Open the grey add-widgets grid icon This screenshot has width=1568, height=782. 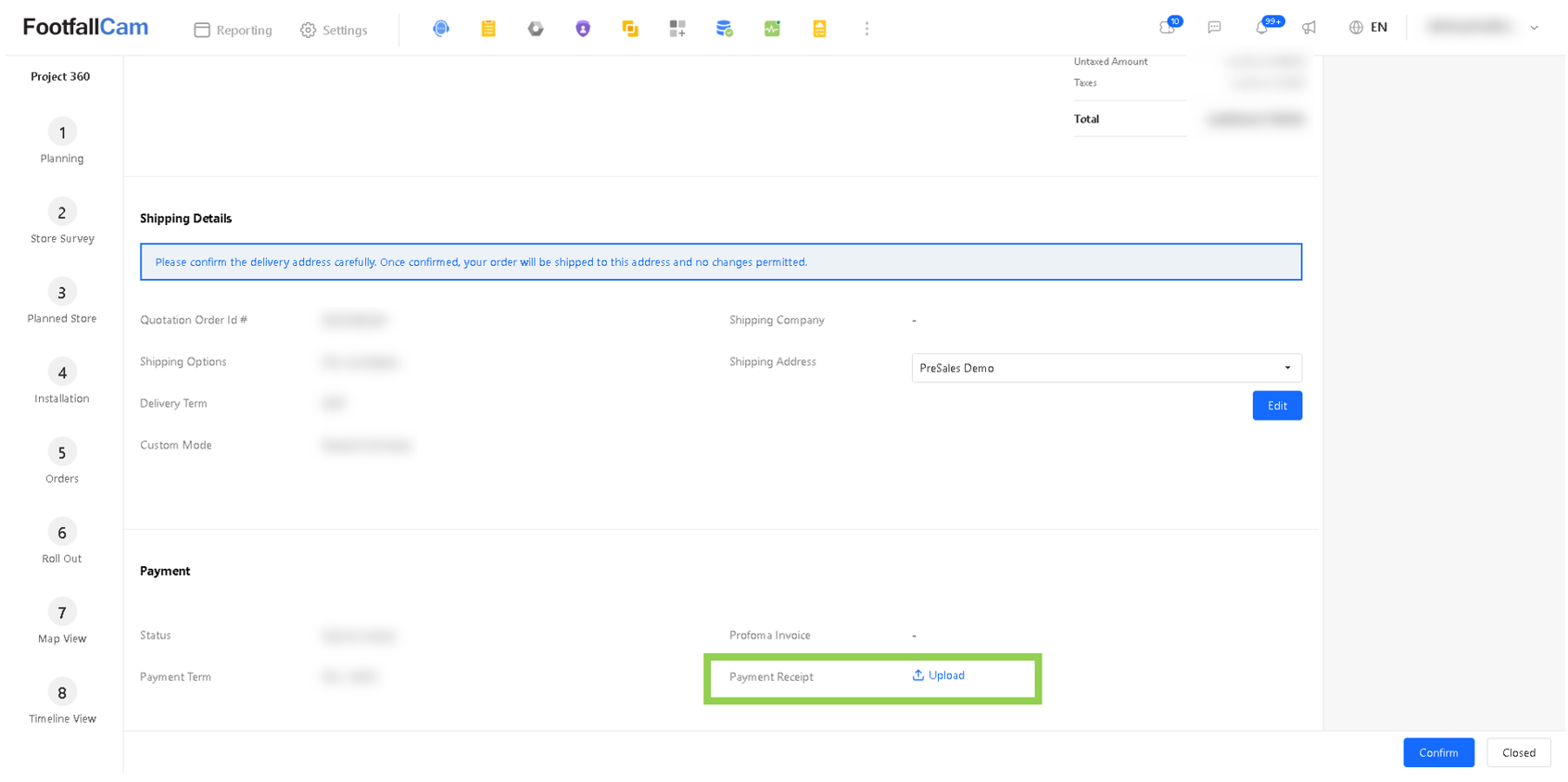[677, 29]
